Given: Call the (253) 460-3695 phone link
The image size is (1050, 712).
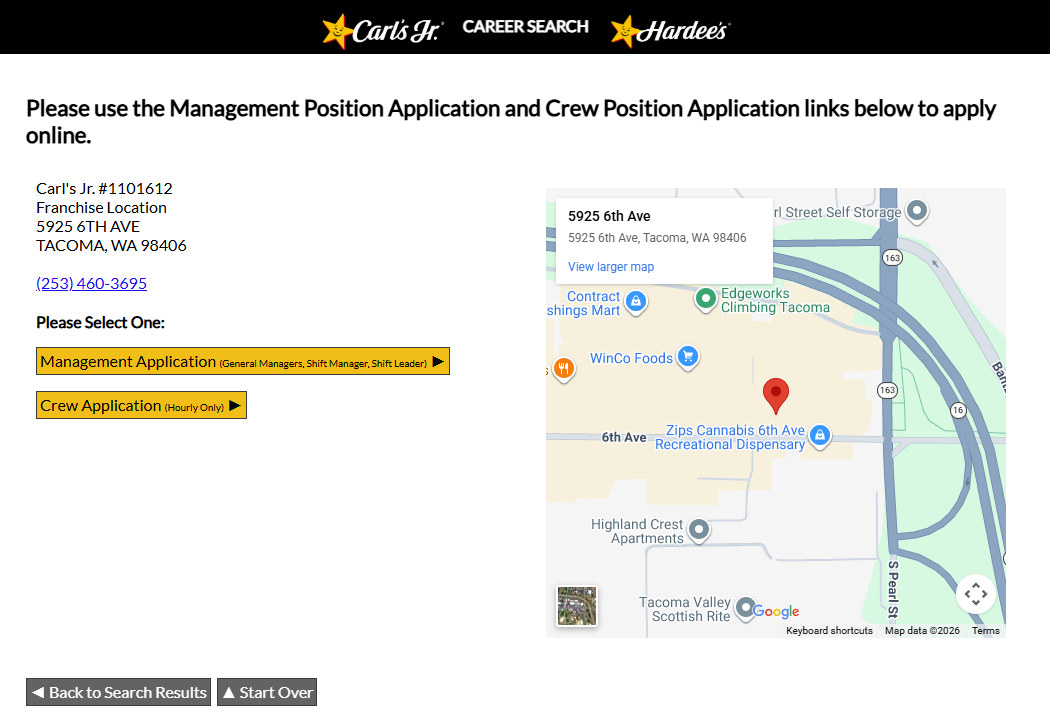Looking at the screenshot, I should tap(92, 283).
